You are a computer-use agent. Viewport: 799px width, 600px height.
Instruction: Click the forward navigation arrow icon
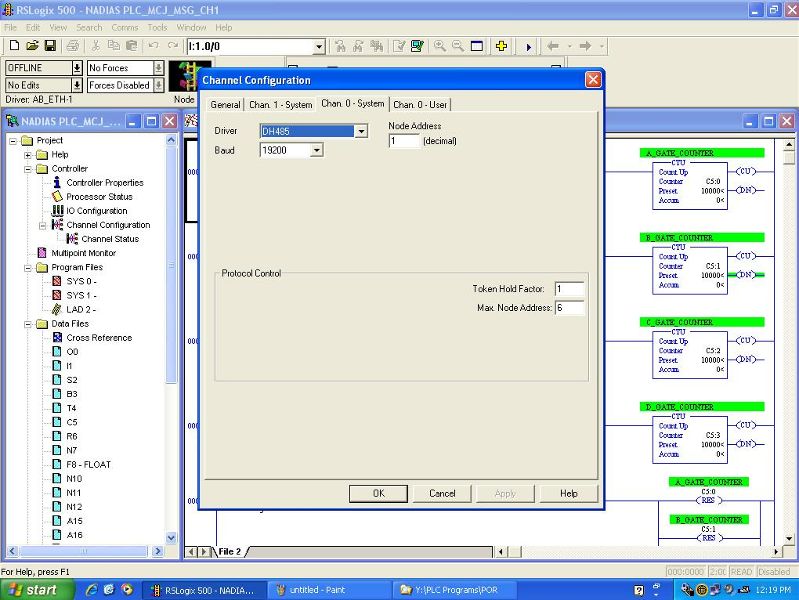point(585,46)
